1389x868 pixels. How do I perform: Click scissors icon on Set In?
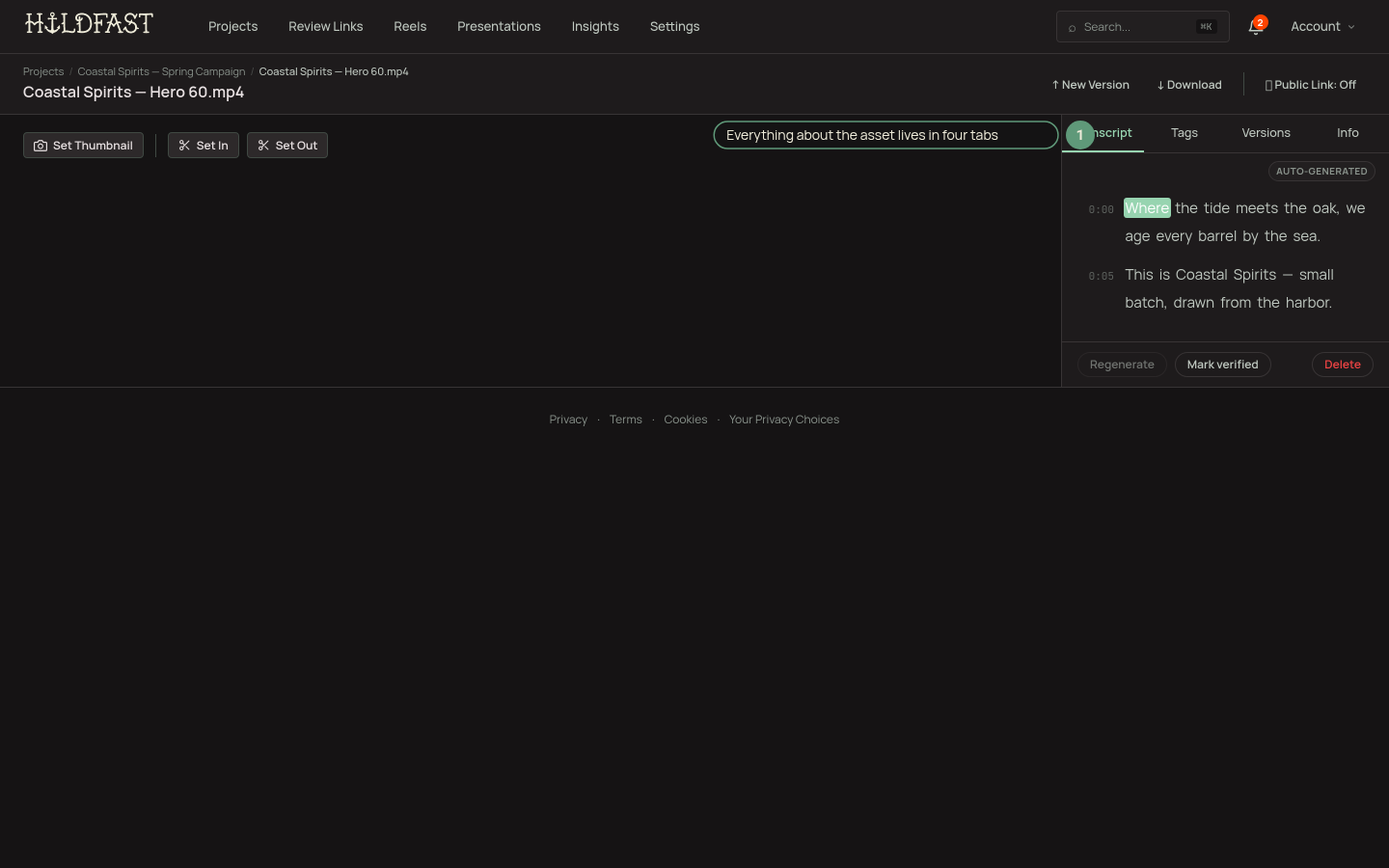coord(184,146)
